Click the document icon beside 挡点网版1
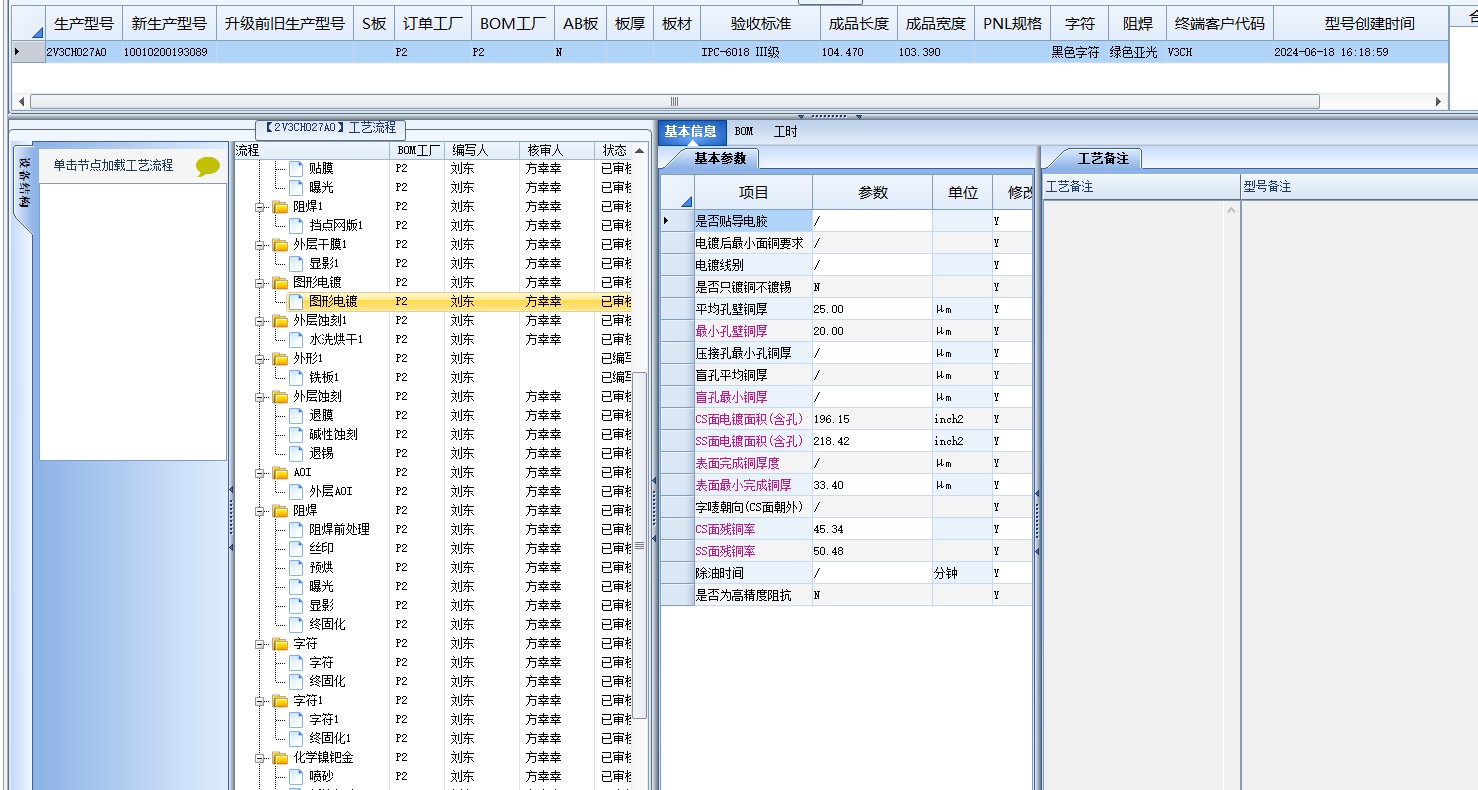Viewport: 1478px width, 790px height. pos(296,225)
